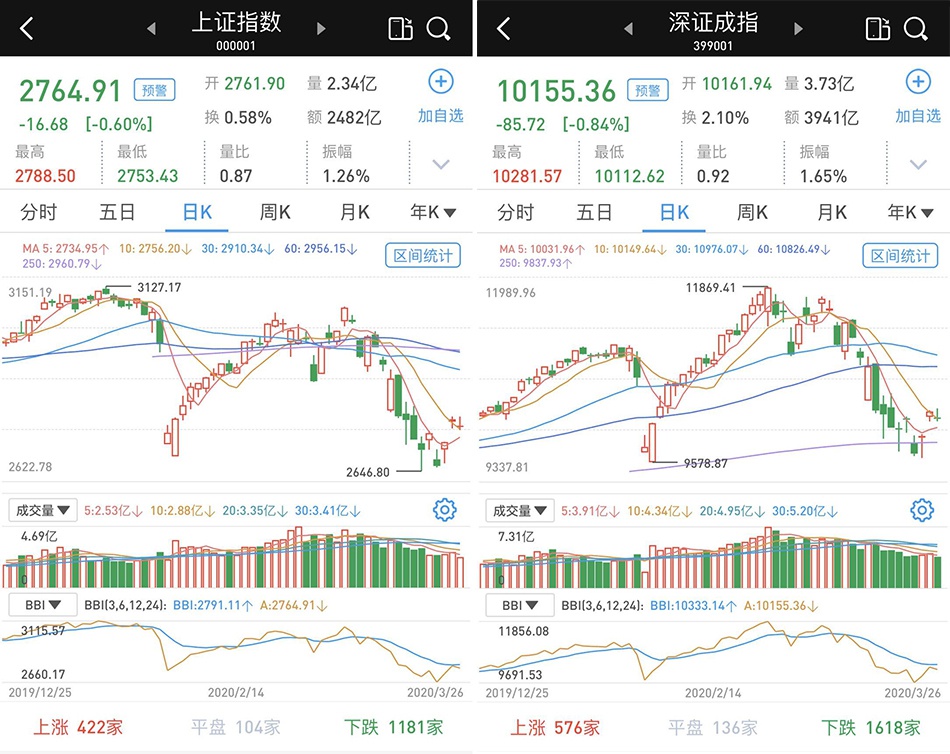Open 区间统计 on 深证成指 chart
This screenshot has height=754, width=950.
pos(900,255)
